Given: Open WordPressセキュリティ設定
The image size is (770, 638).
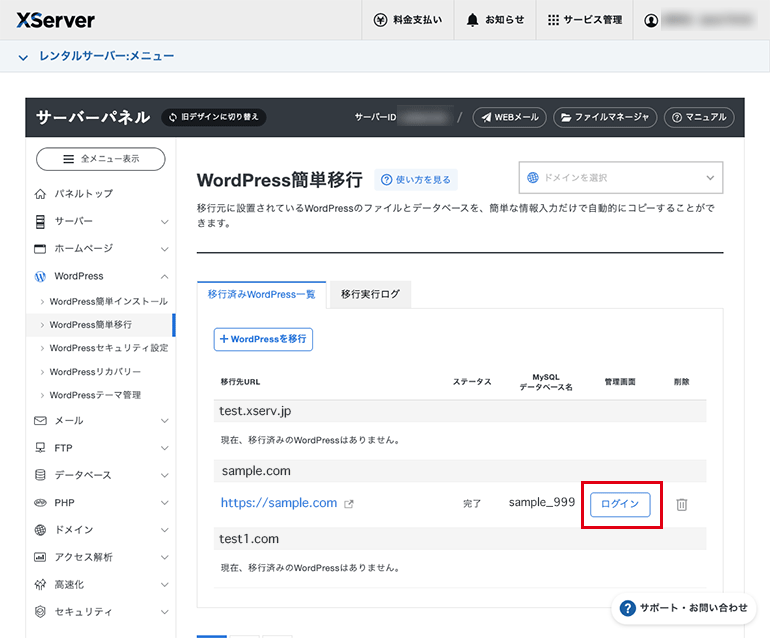Looking at the screenshot, I should pyautogui.click(x=109, y=348).
